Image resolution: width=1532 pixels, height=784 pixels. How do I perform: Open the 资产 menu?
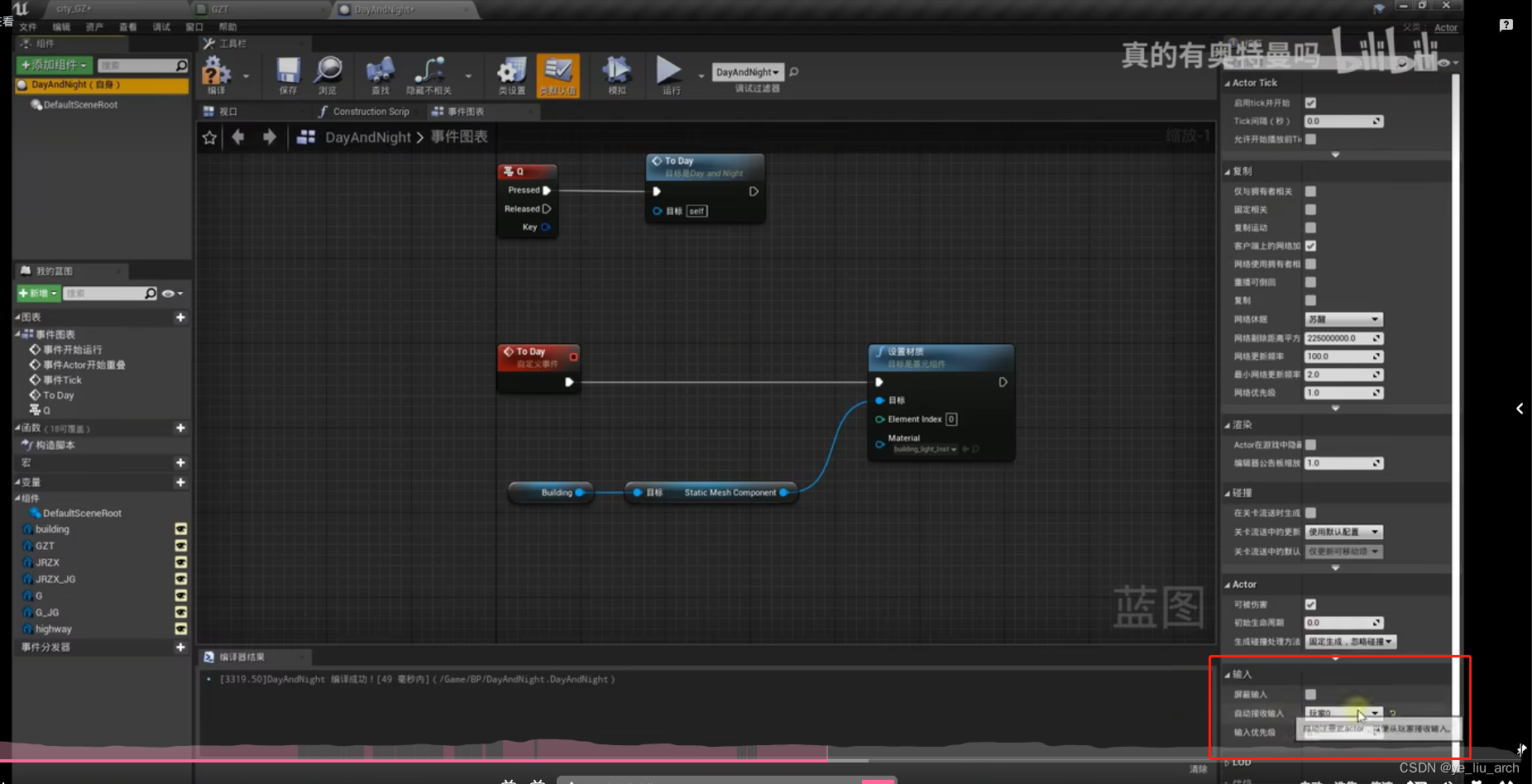coord(94,27)
